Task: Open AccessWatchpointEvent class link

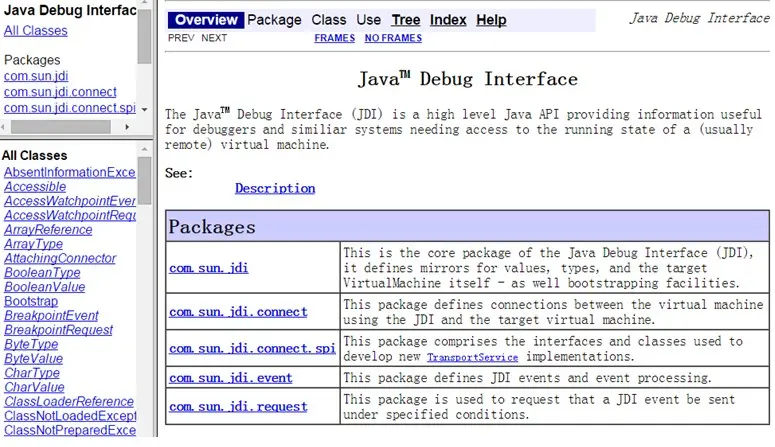Action: point(70,201)
